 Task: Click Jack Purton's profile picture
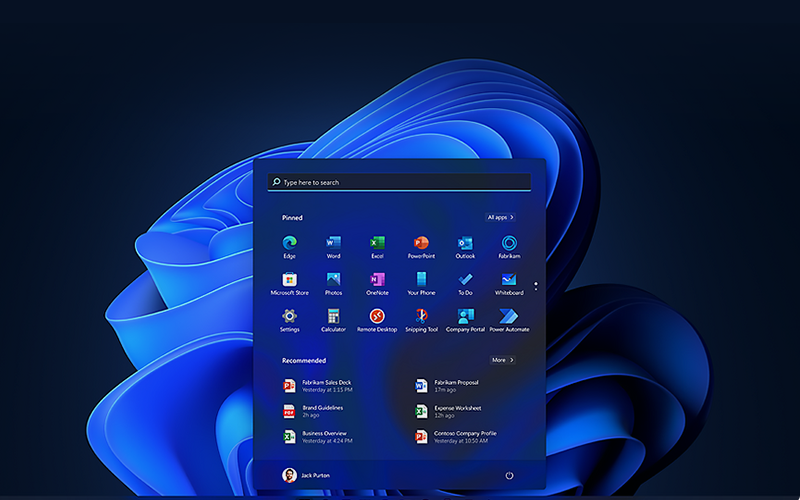click(x=289, y=476)
